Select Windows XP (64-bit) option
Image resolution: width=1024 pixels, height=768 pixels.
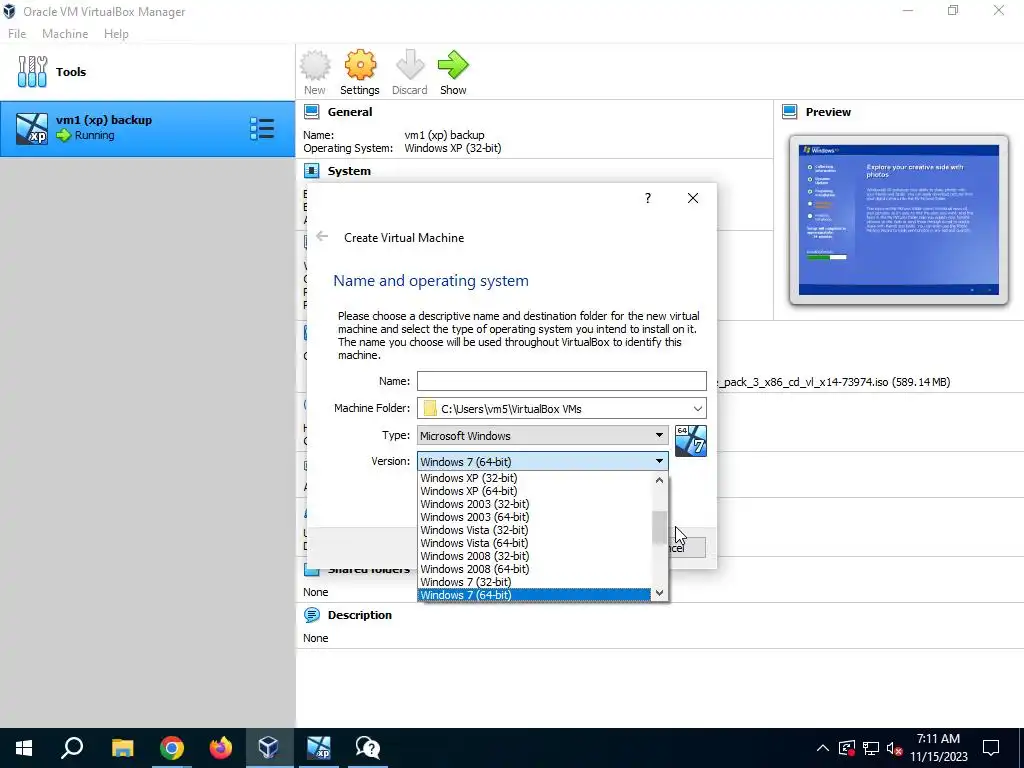click(534, 491)
